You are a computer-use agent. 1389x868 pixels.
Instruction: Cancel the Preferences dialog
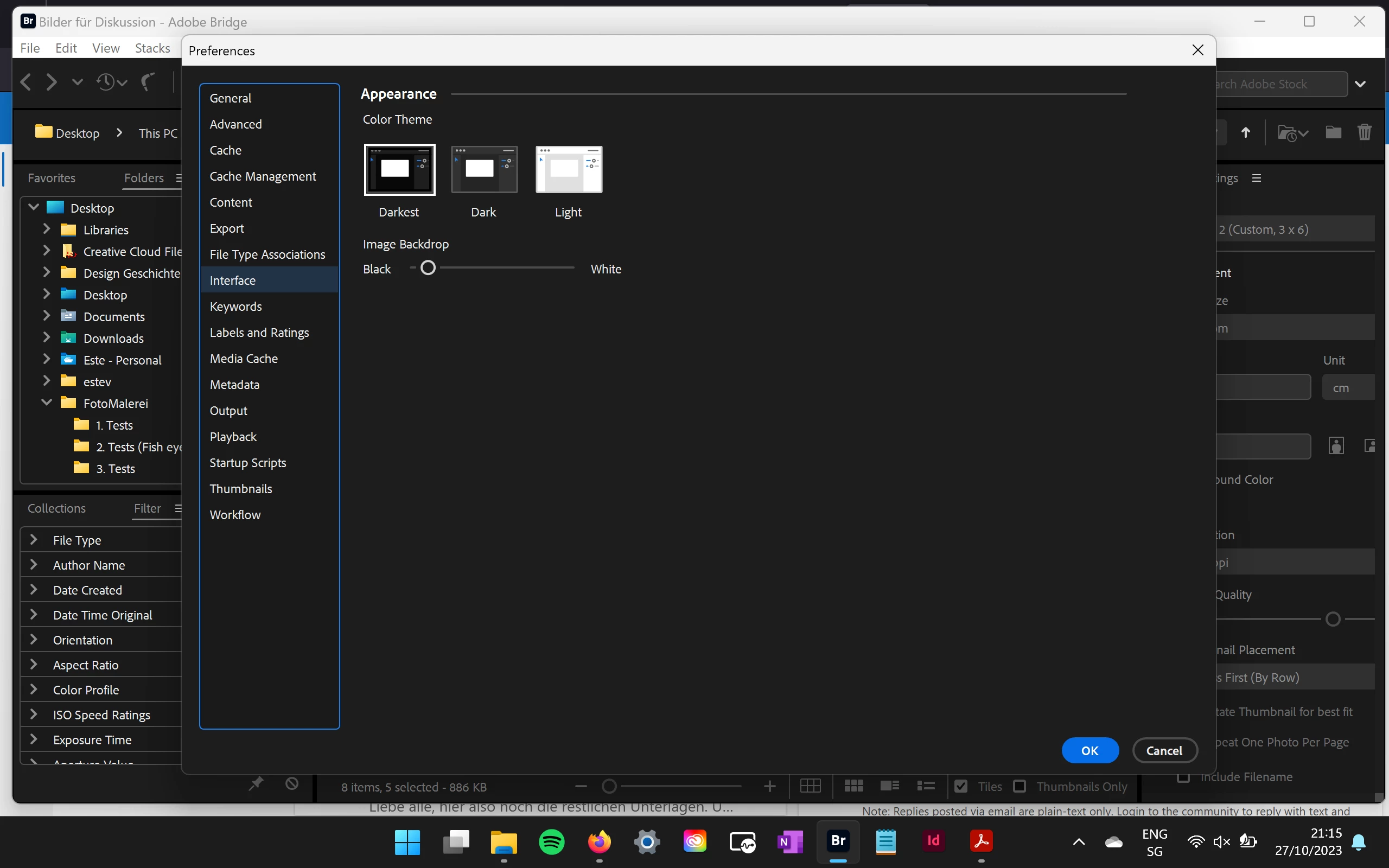(1164, 750)
